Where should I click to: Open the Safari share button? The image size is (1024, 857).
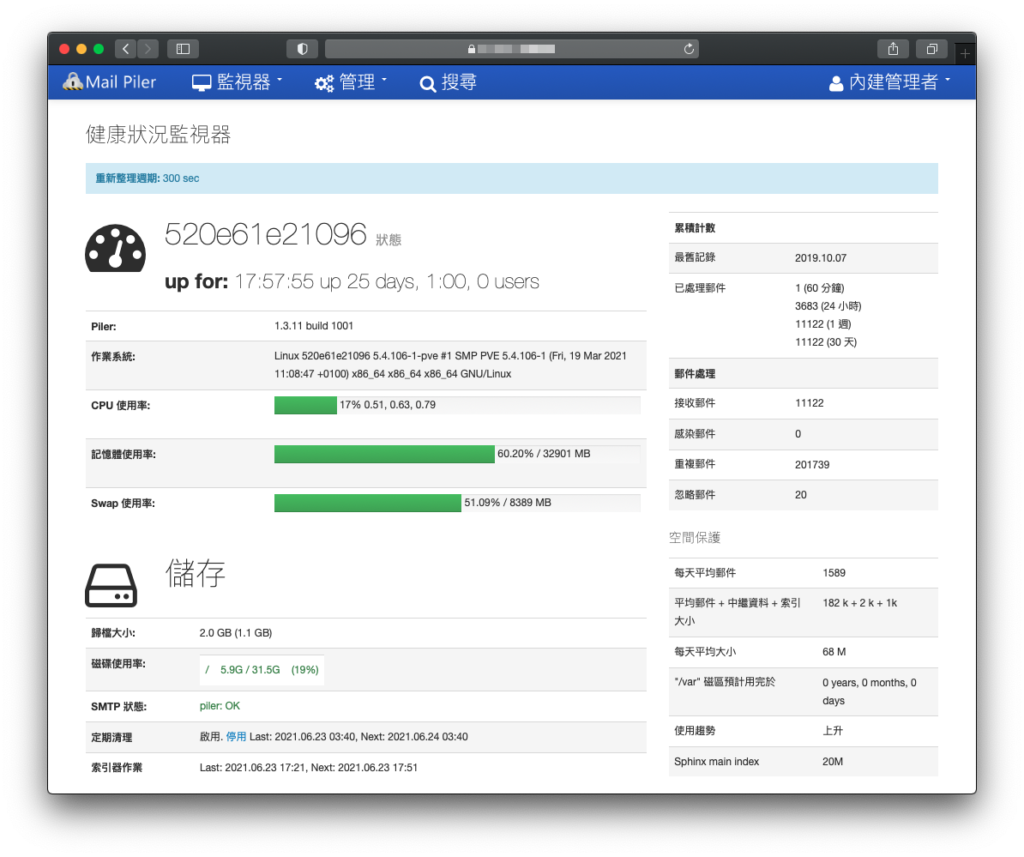coord(893,49)
